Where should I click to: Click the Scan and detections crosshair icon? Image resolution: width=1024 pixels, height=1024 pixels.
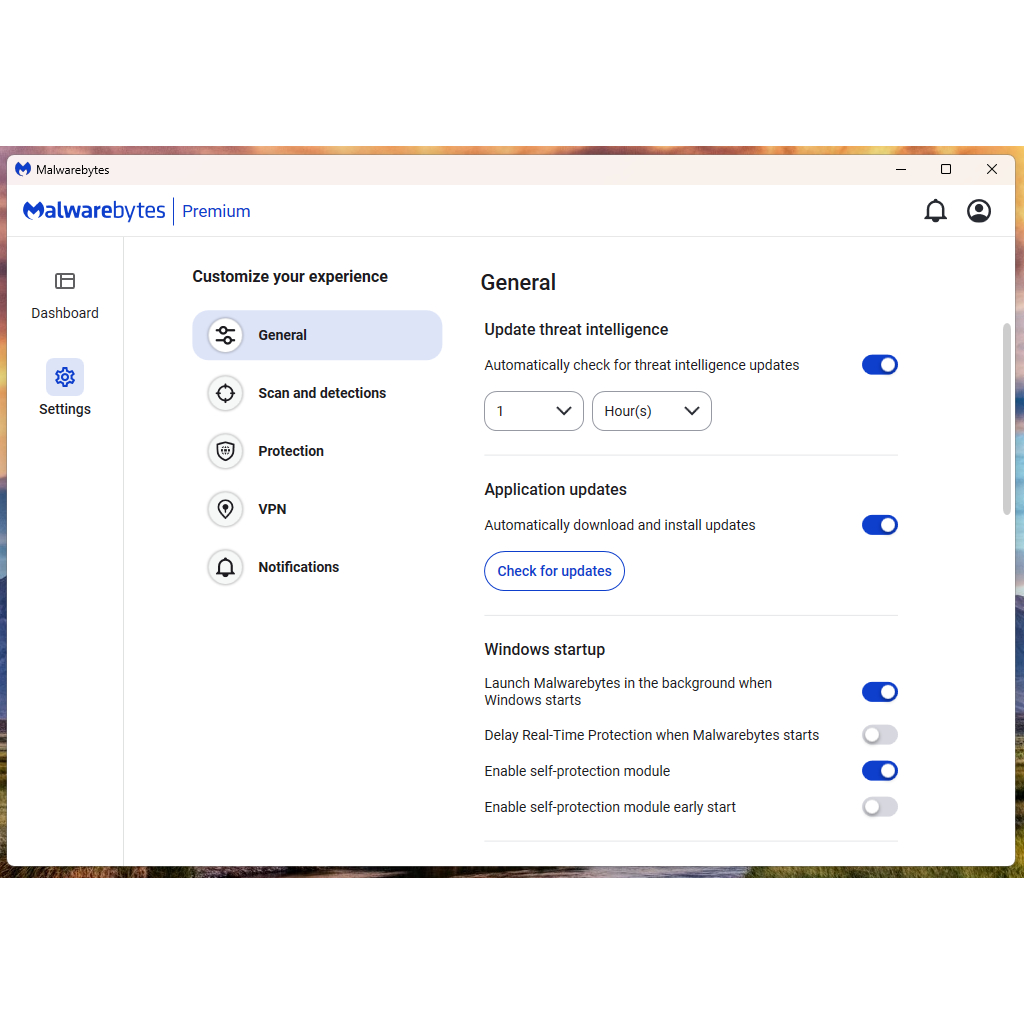click(x=226, y=393)
